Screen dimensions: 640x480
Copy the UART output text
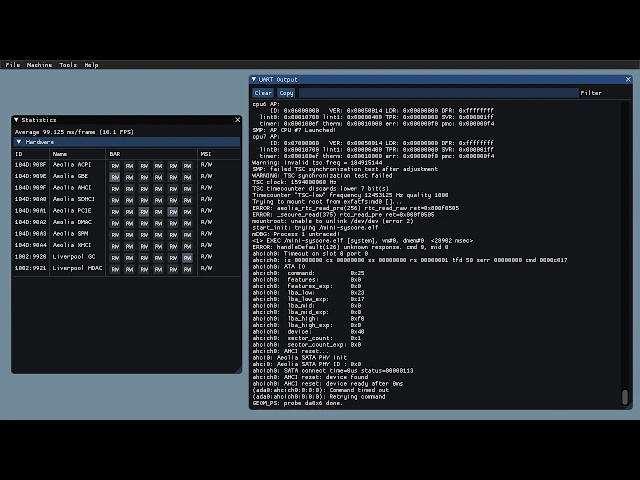pos(286,93)
